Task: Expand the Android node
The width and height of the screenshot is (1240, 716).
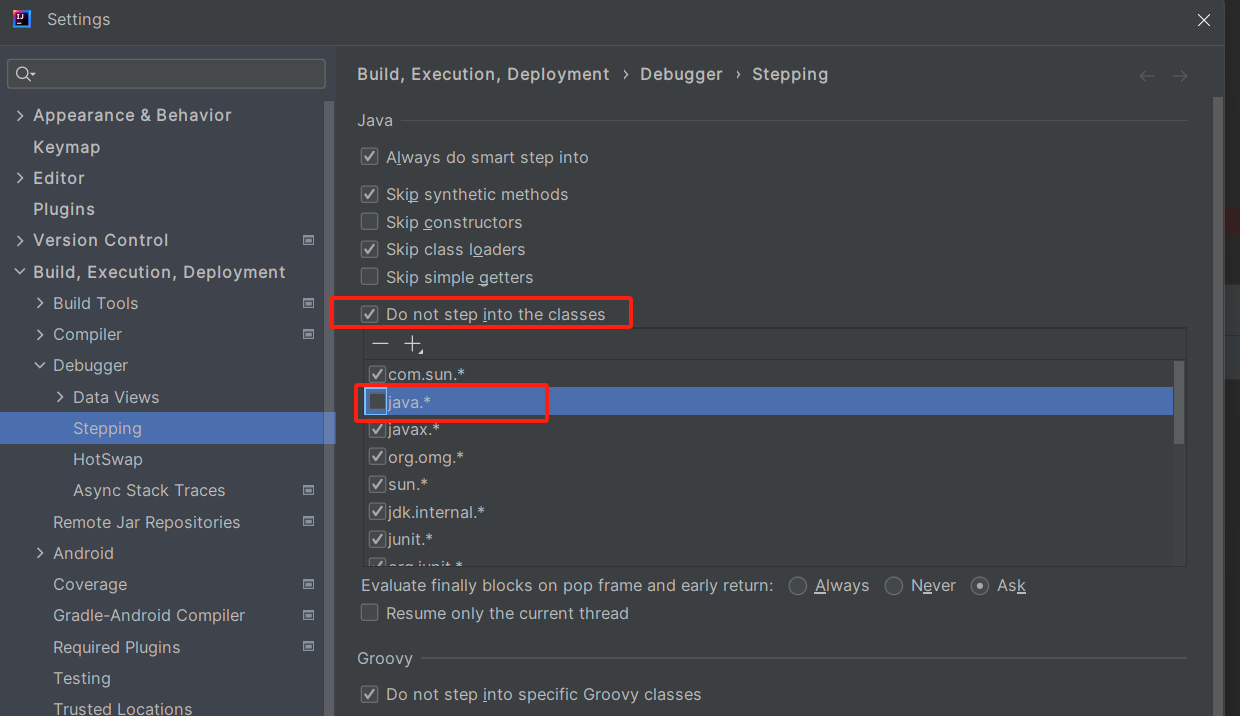Action: 40,553
